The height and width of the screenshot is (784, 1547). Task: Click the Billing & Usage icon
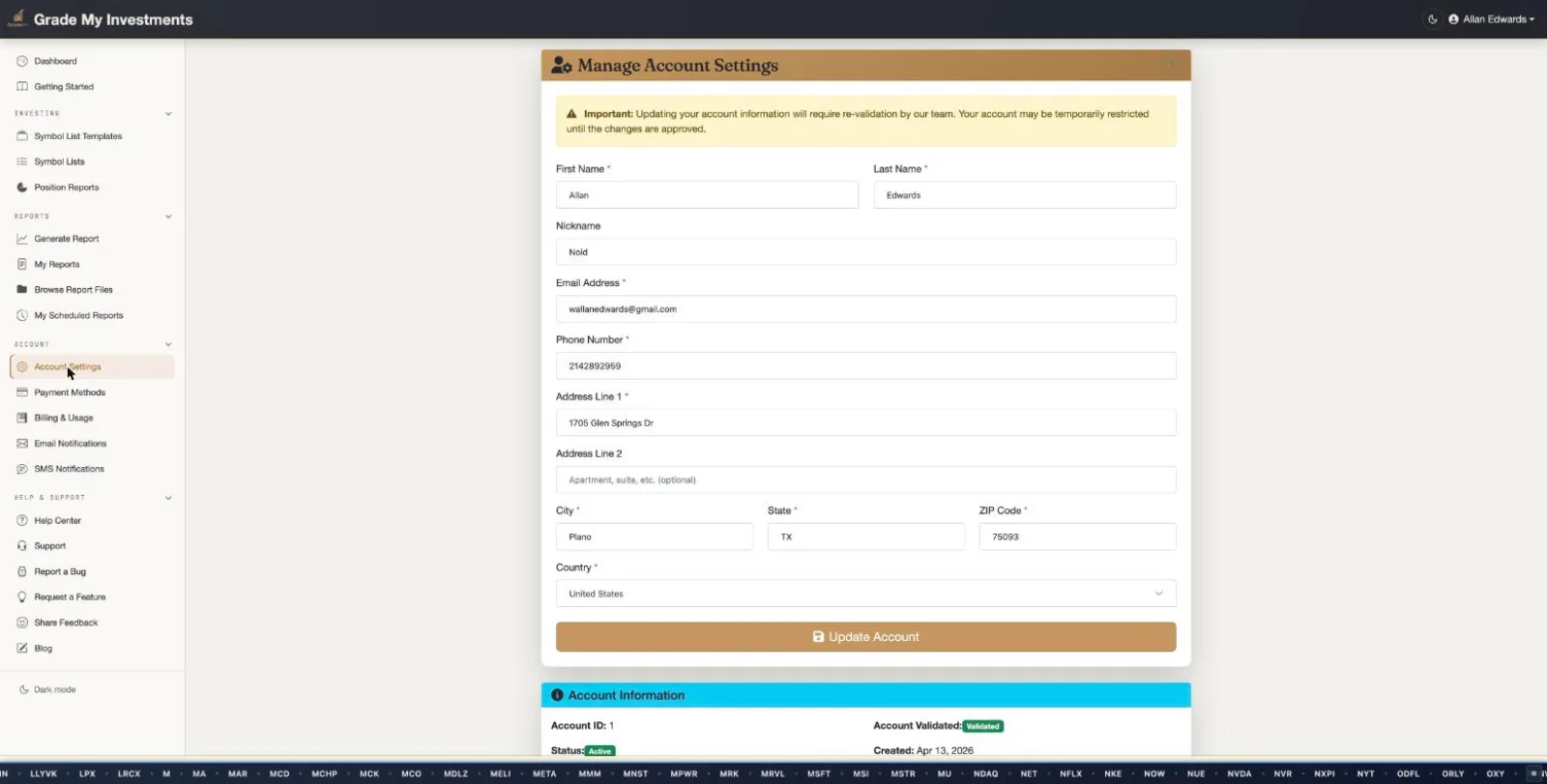pos(22,418)
